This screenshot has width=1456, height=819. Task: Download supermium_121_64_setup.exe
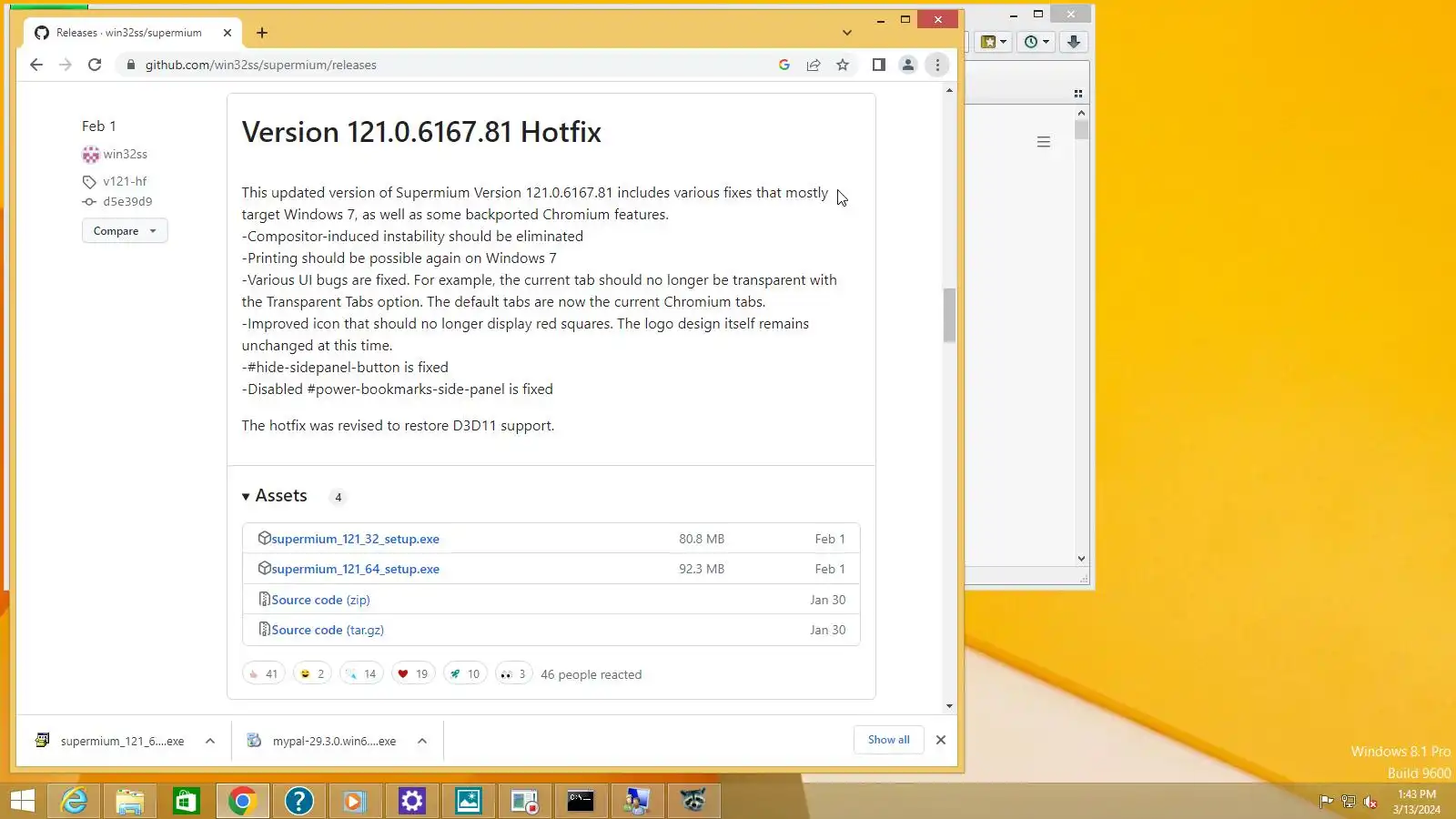355,569
